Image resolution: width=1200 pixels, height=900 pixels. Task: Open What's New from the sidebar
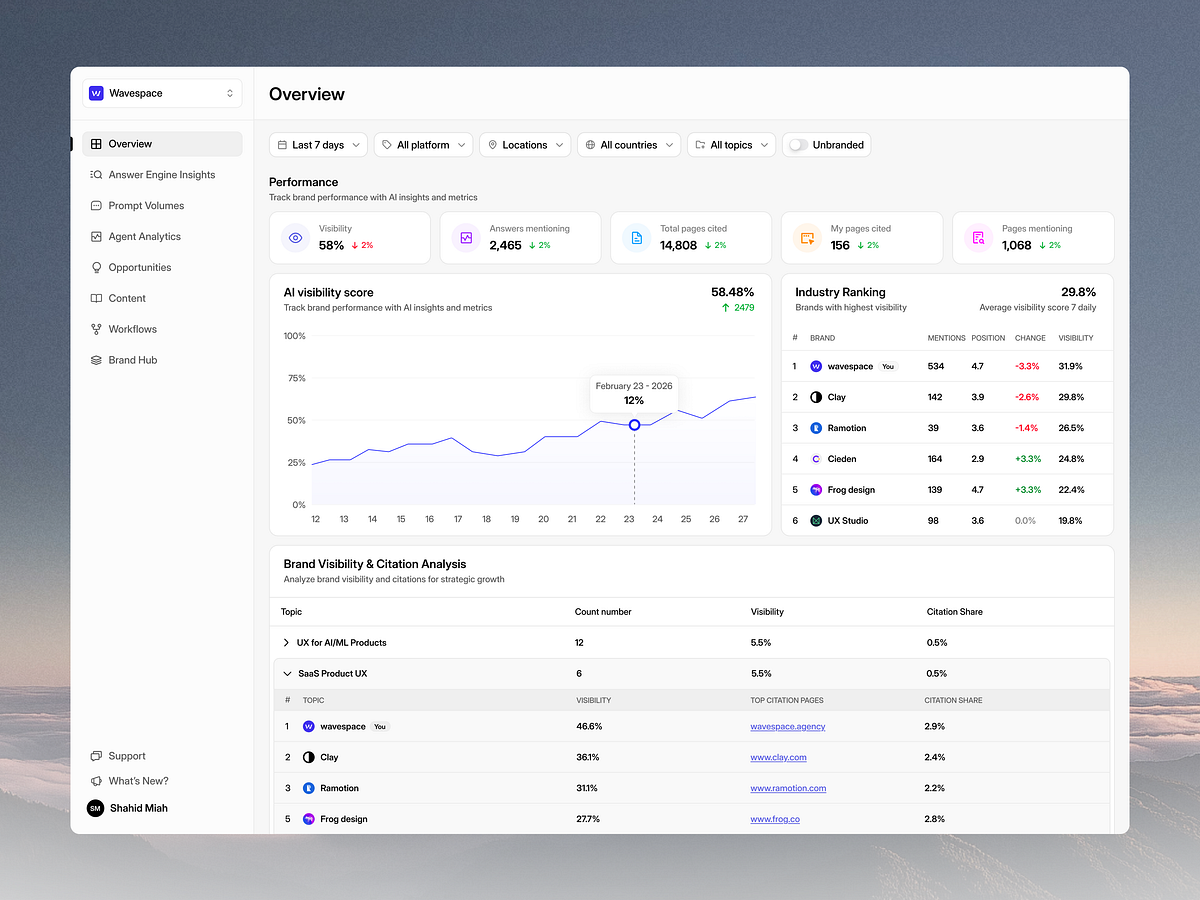point(133,781)
